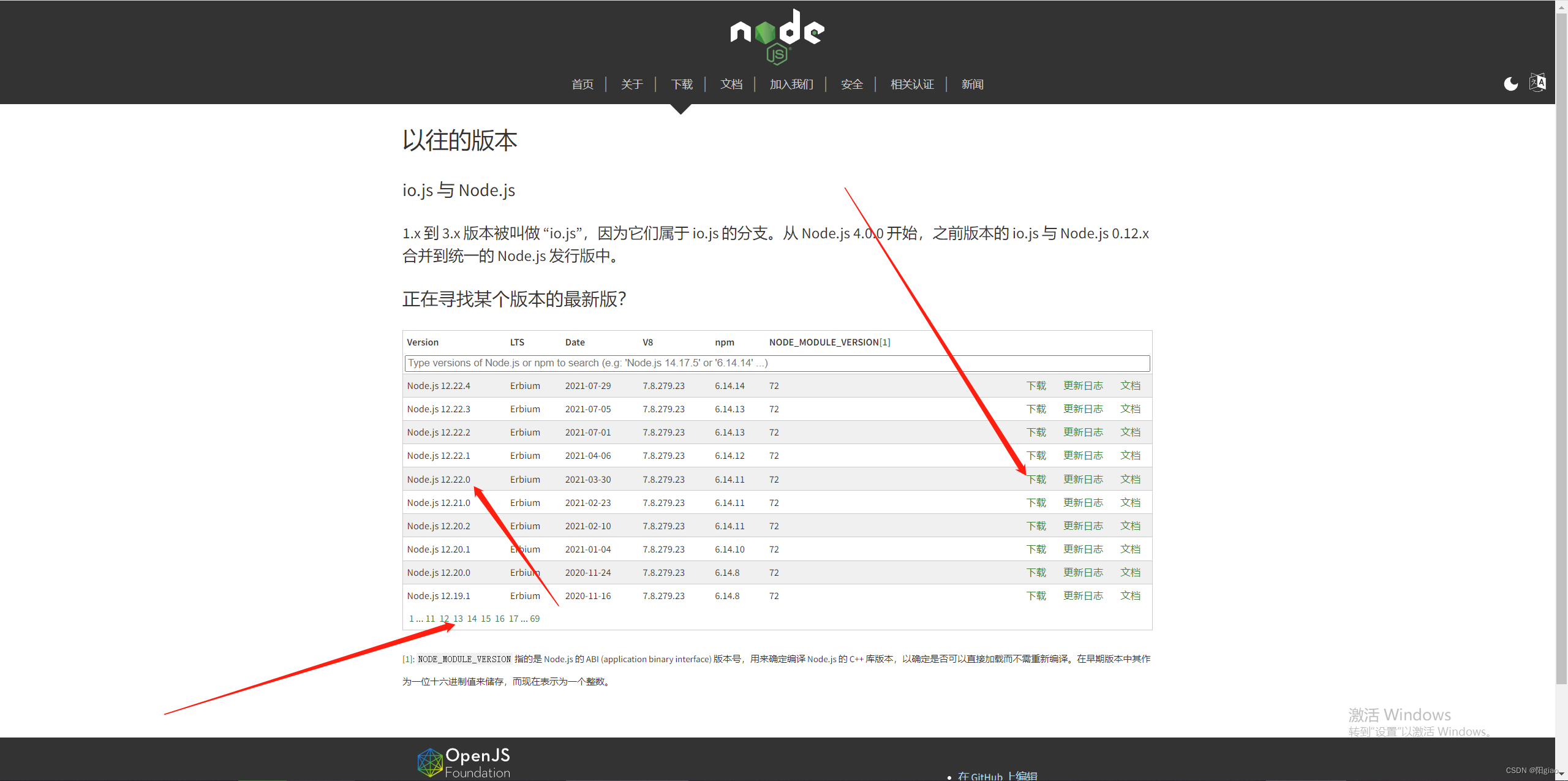The width and height of the screenshot is (1568, 781).
Task: Go to pagination page 13
Action: click(x=458, y=619)
